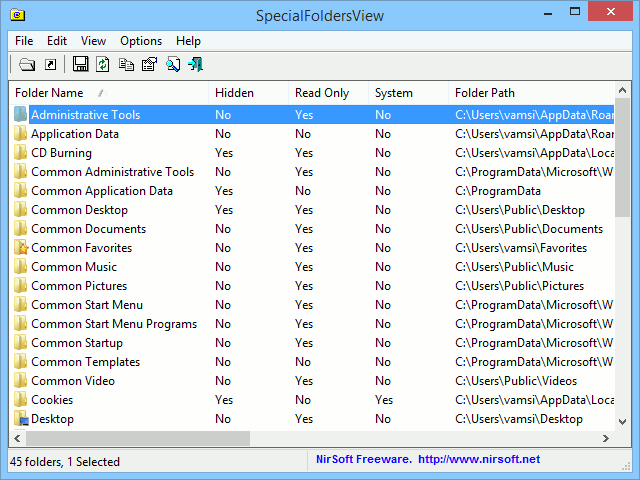Click the folder icon beside Common Start Menu Programs

(x=20, y=324)
